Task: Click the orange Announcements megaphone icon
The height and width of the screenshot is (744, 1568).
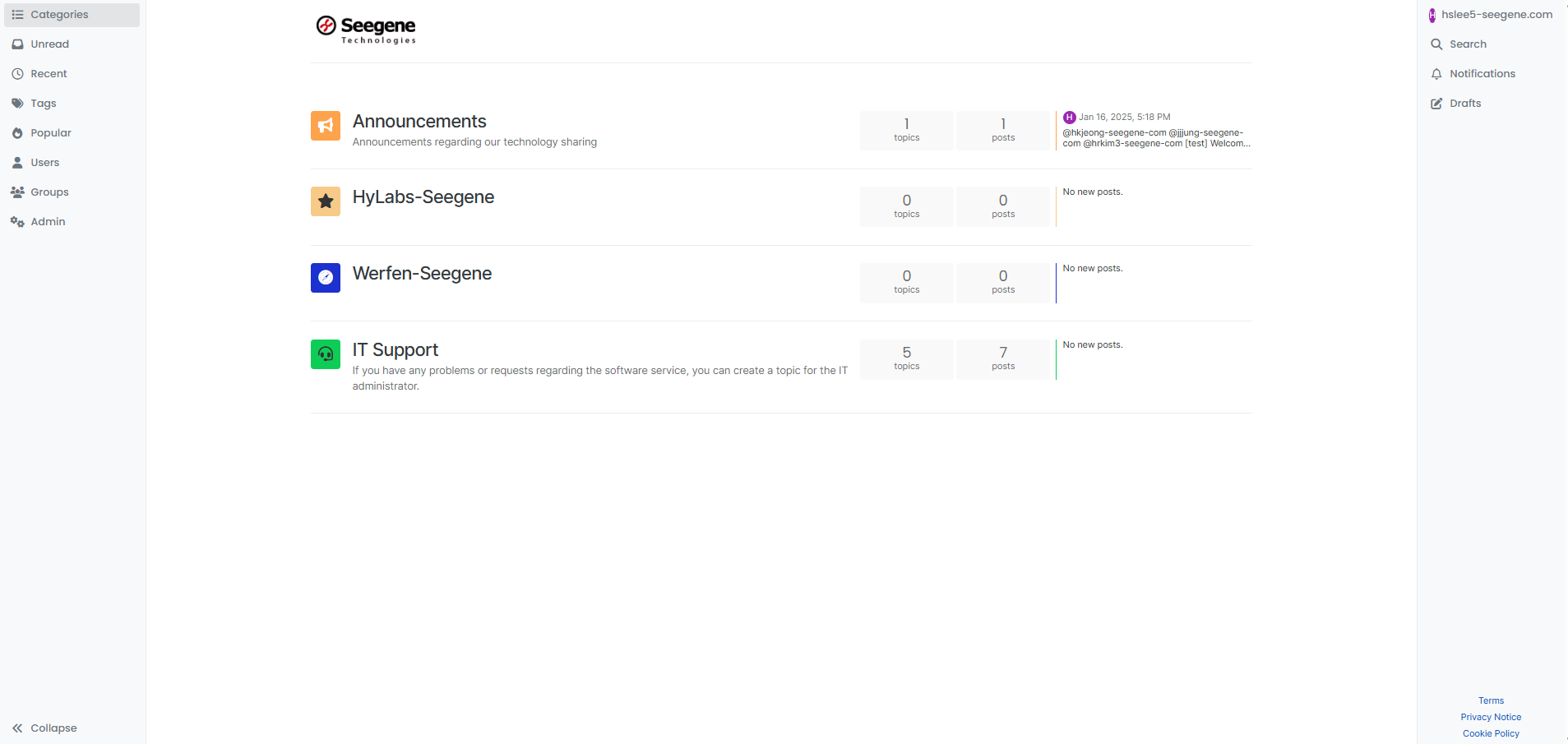Action: 326,126
